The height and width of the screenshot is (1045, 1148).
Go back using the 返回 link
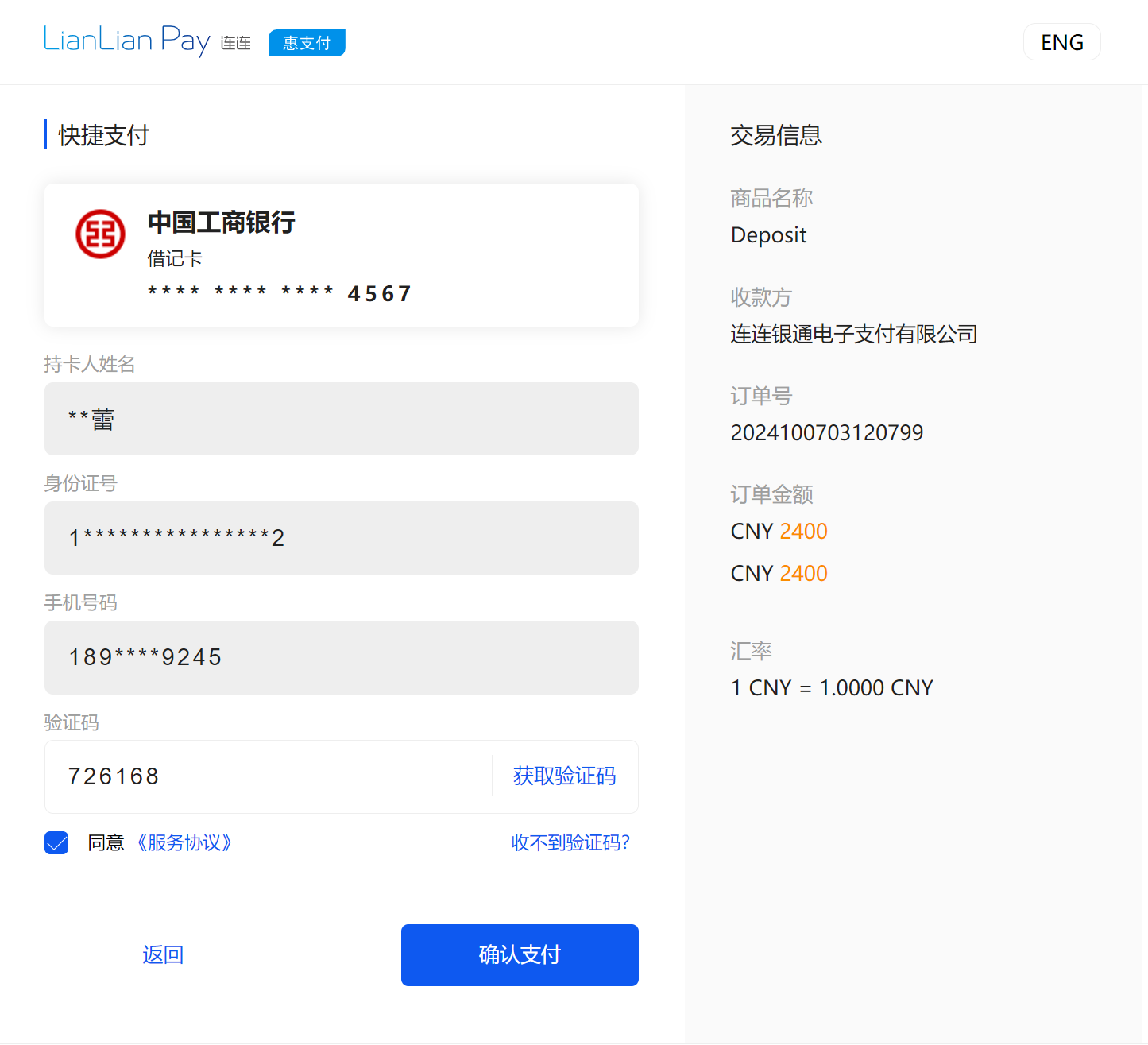(162, 954)
